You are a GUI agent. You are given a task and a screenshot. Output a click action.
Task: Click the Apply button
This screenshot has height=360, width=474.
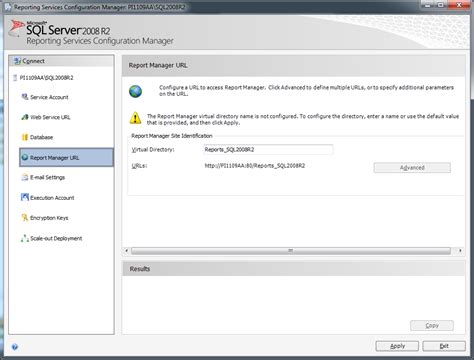pos(397,346)
